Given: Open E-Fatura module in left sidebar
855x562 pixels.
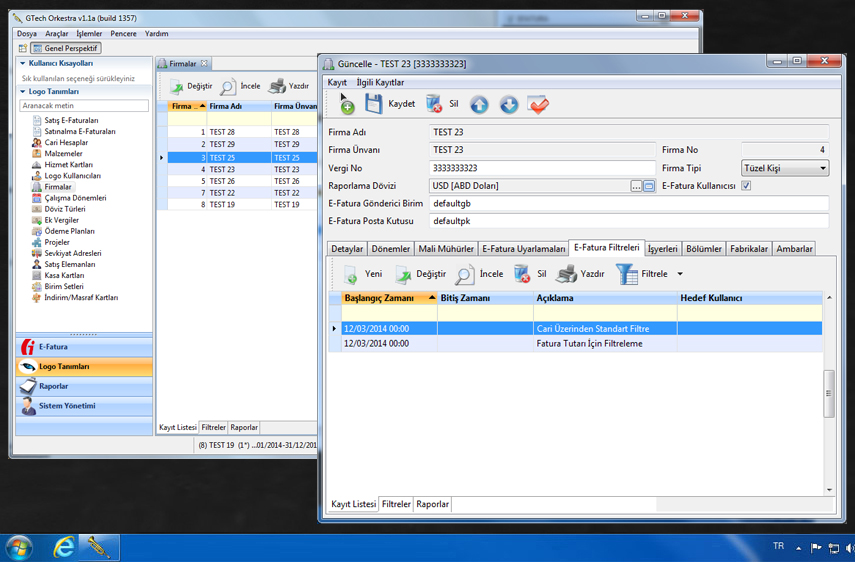Looking at the screenshot, I should click(84, 347).
